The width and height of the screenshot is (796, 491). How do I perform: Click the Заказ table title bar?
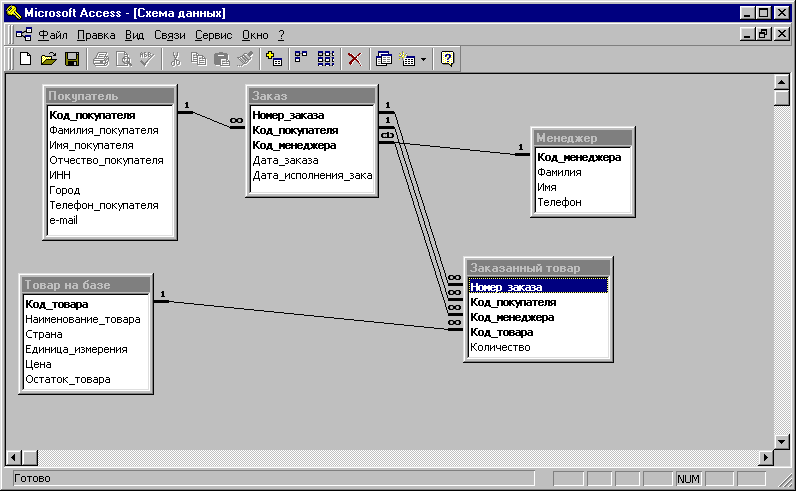pos(312,95)
